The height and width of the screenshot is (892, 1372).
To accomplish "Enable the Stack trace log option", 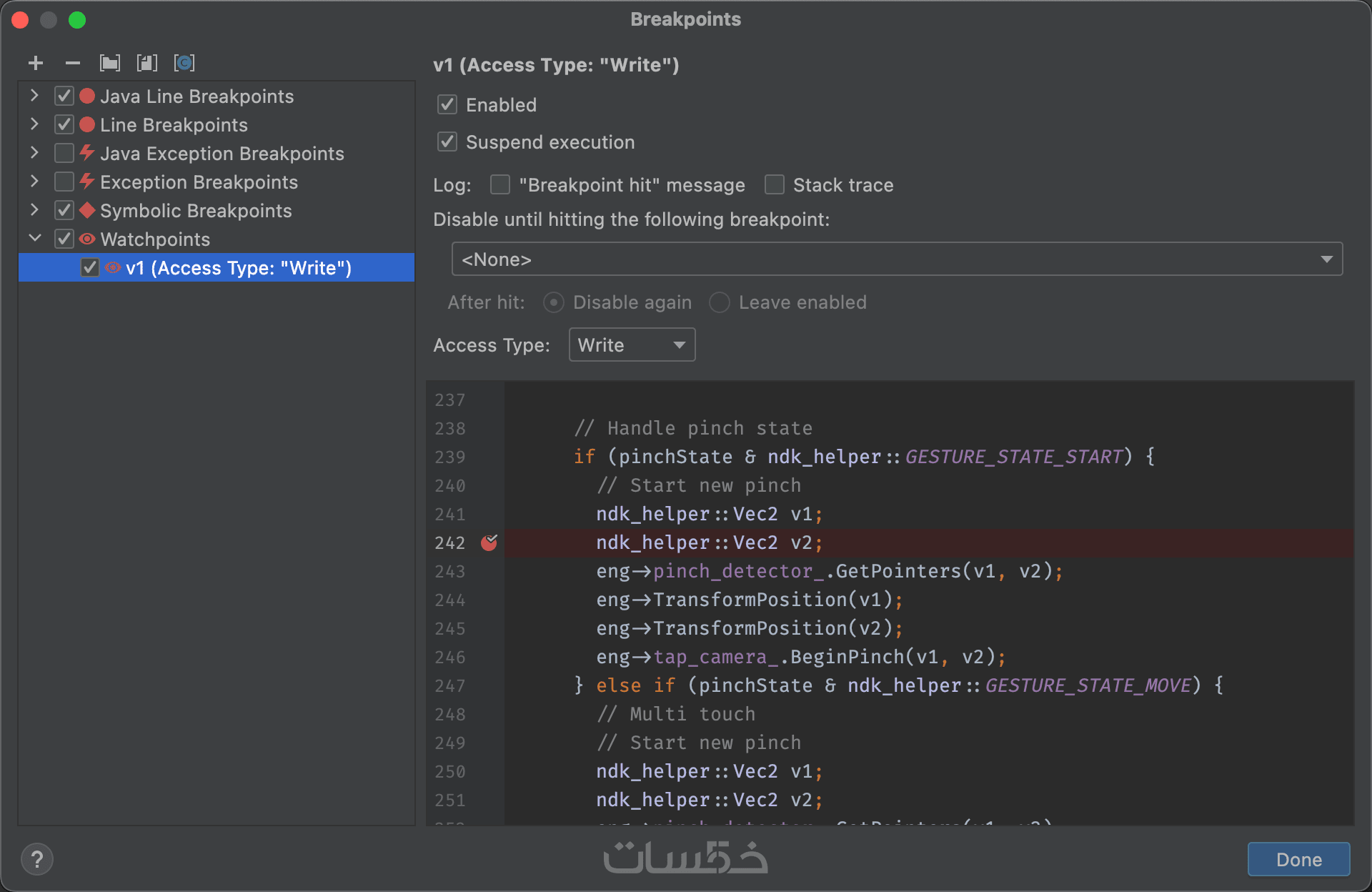I will [775, 185].
